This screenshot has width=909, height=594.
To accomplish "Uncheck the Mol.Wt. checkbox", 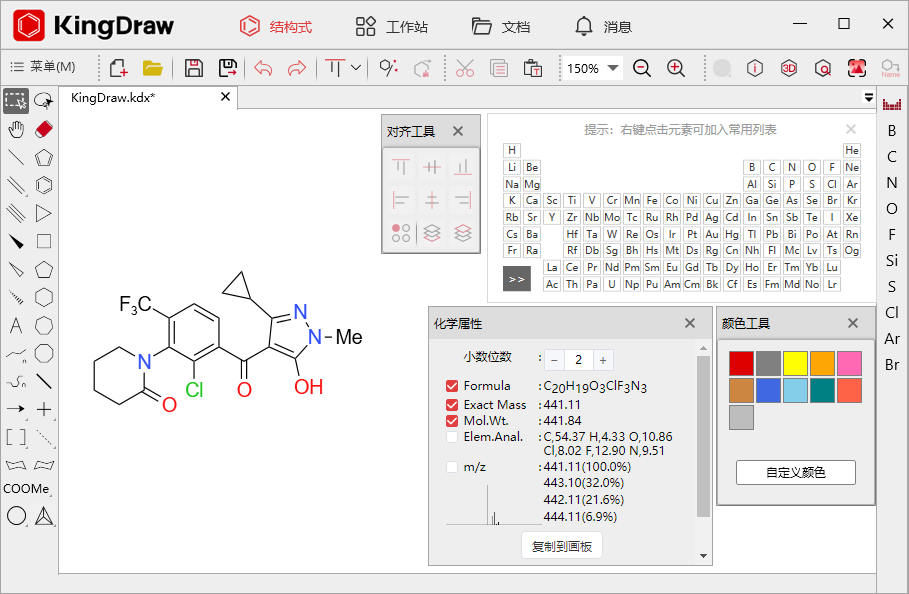I will click(x=453, y=421).
